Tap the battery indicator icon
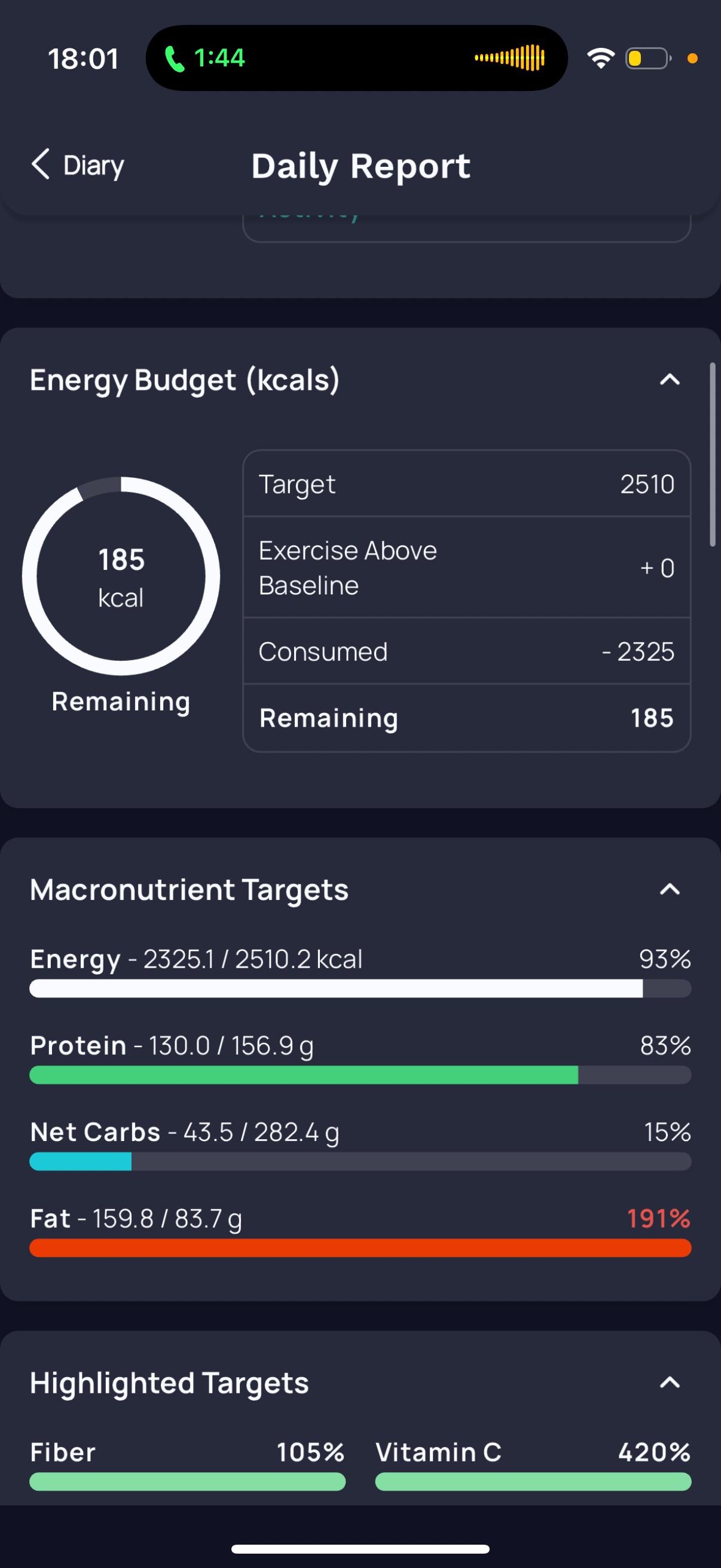 click(649, 59)
